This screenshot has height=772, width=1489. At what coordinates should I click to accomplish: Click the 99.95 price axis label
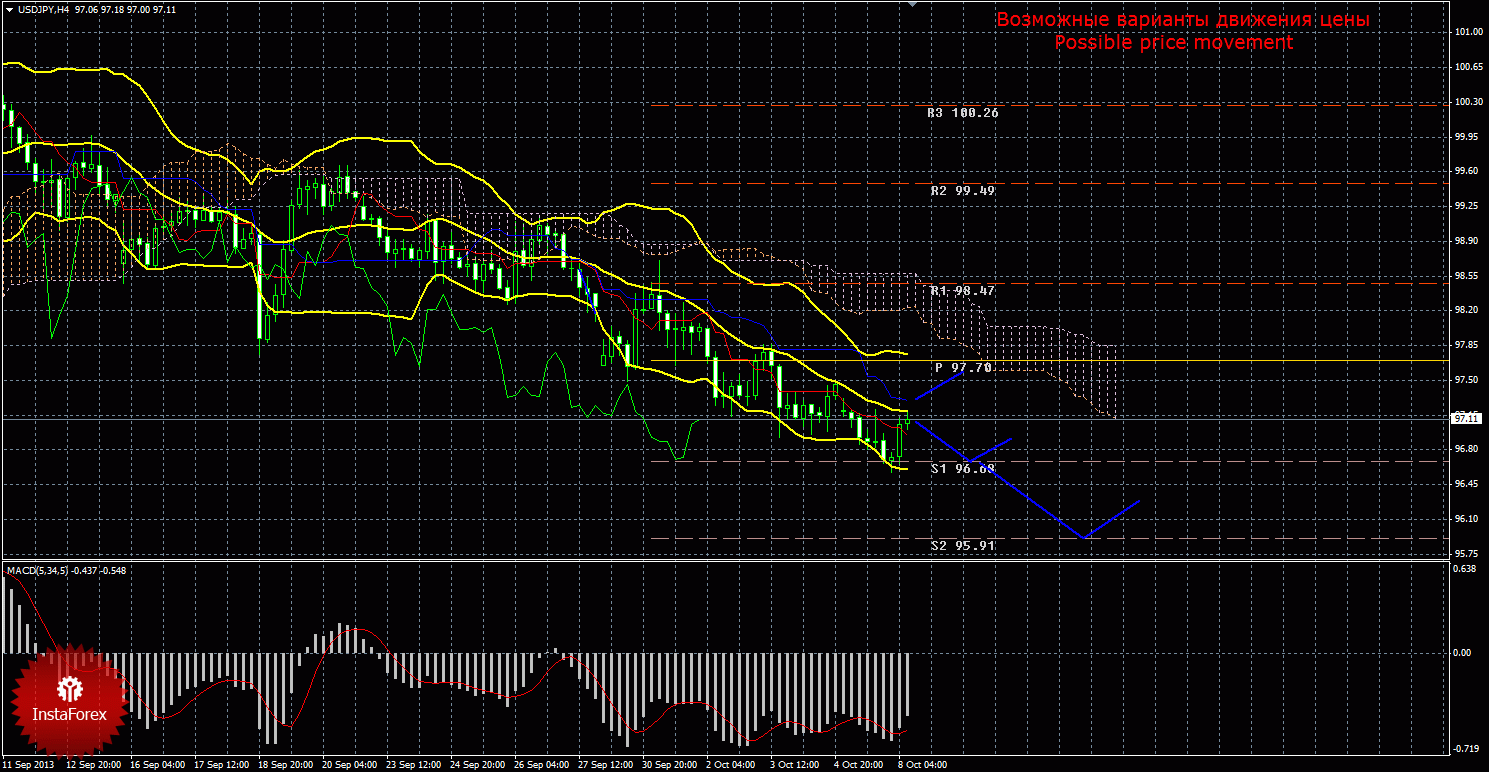(x=1468, y=136)
